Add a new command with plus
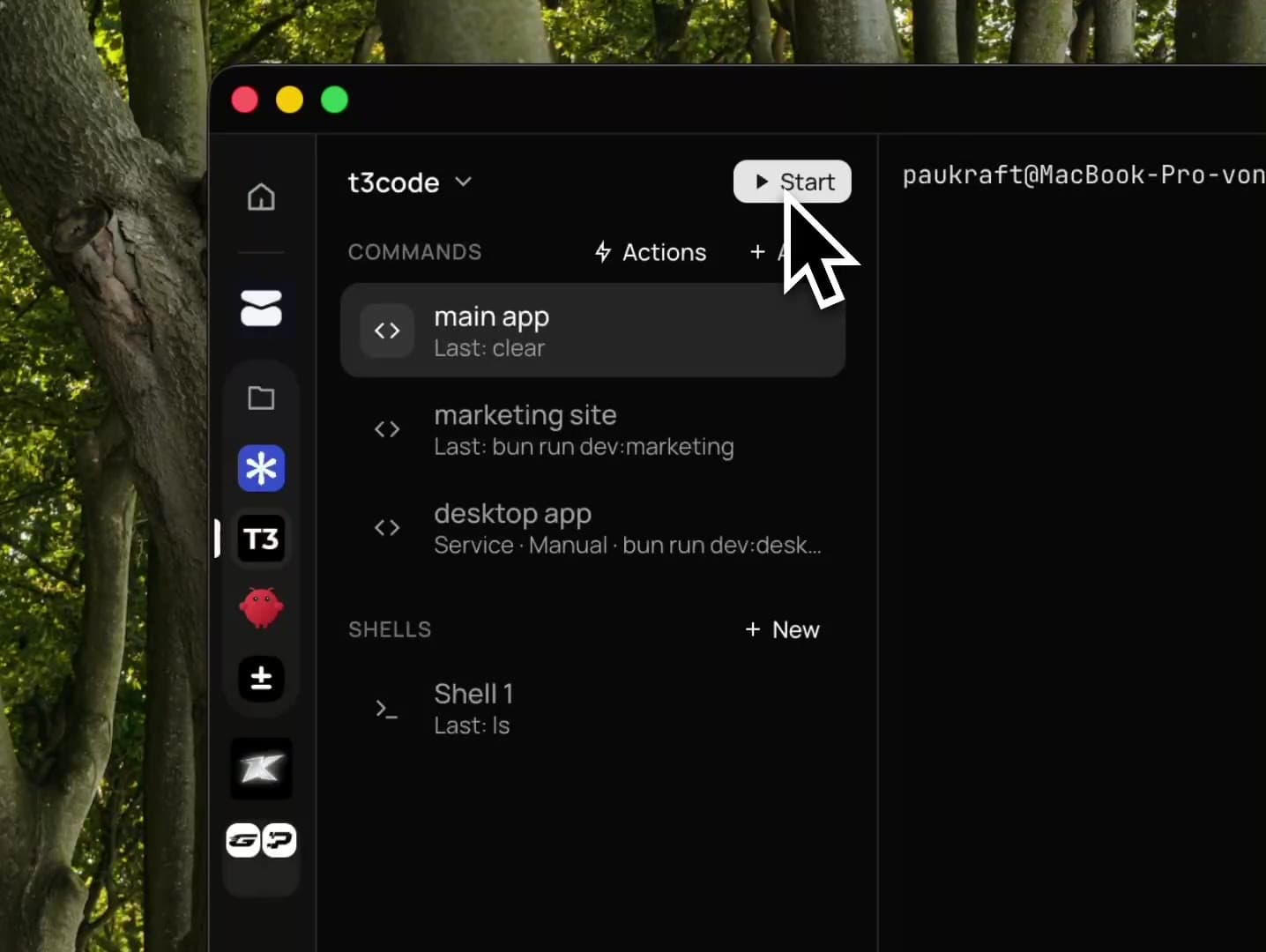Image resolution: width=1266 pixels, height=952 pixels. click(758, 252)
